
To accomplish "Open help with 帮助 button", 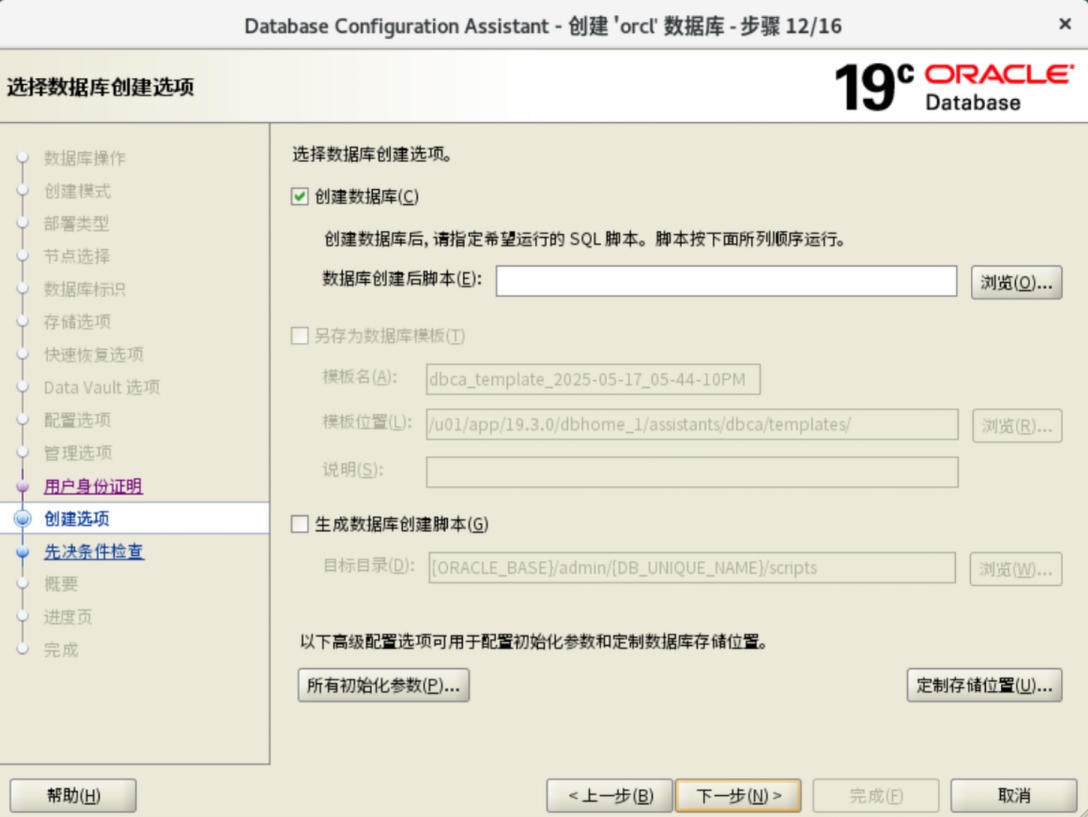I will 73,796.
